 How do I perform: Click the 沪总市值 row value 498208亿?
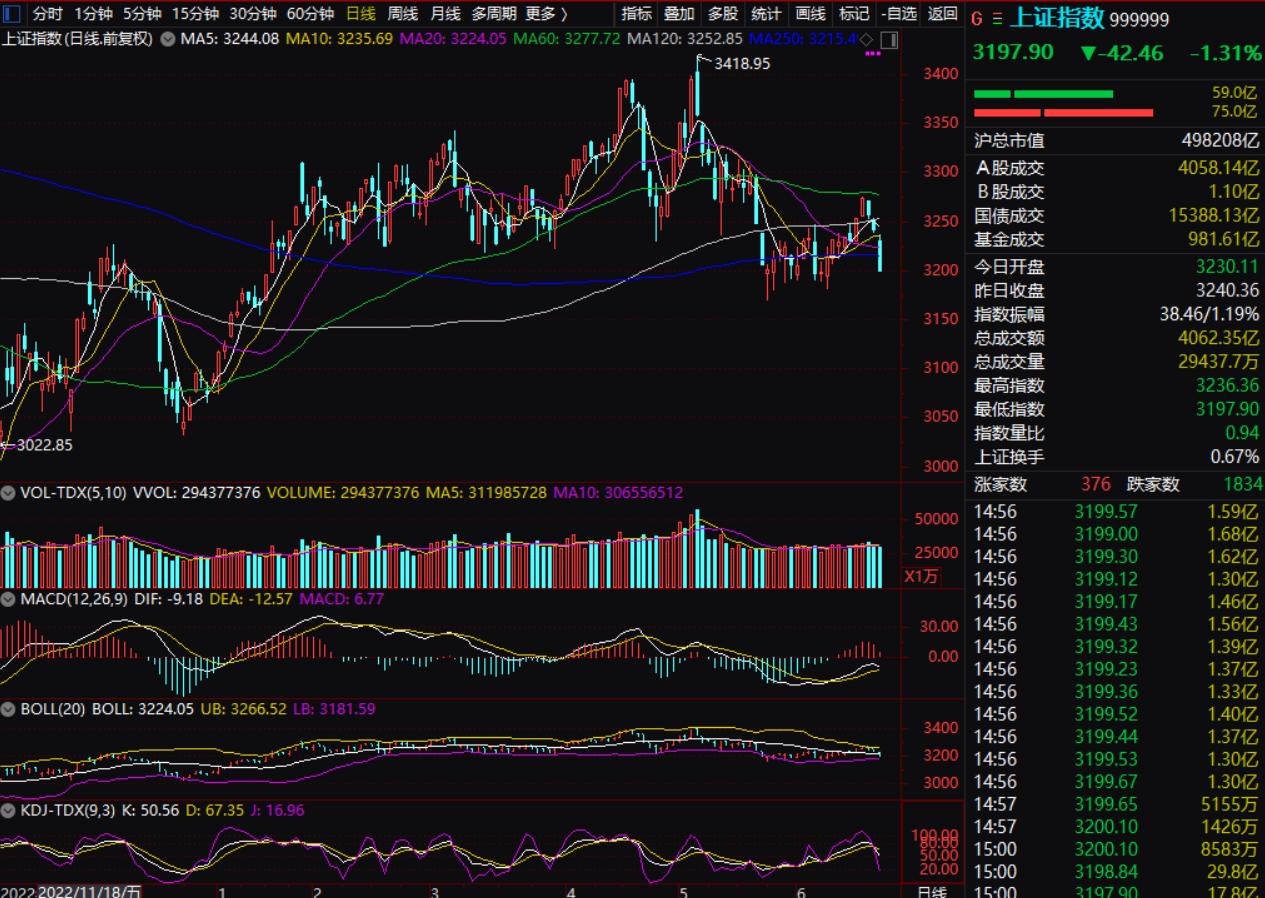(x=1220, y=141)
